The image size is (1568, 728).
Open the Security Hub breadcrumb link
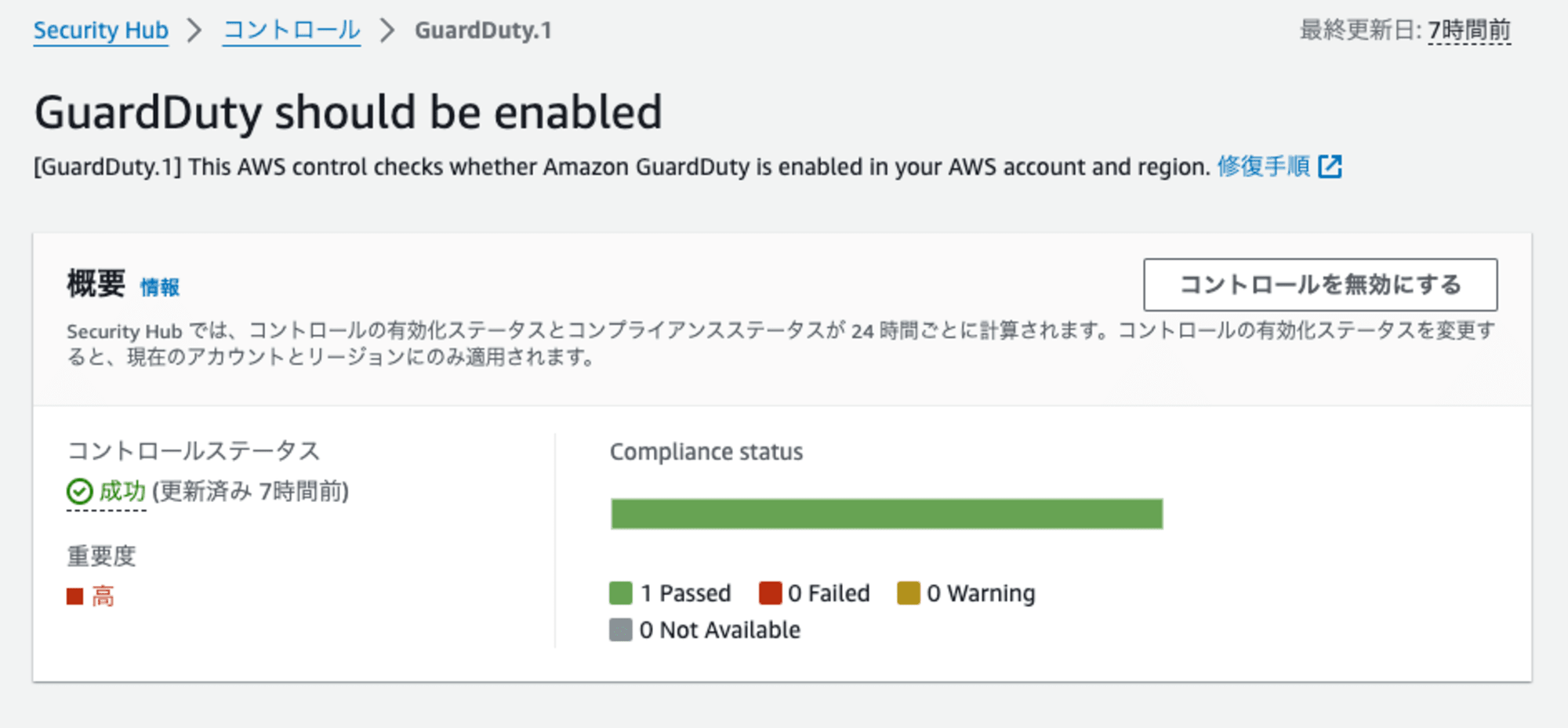(x=100, y=31)
